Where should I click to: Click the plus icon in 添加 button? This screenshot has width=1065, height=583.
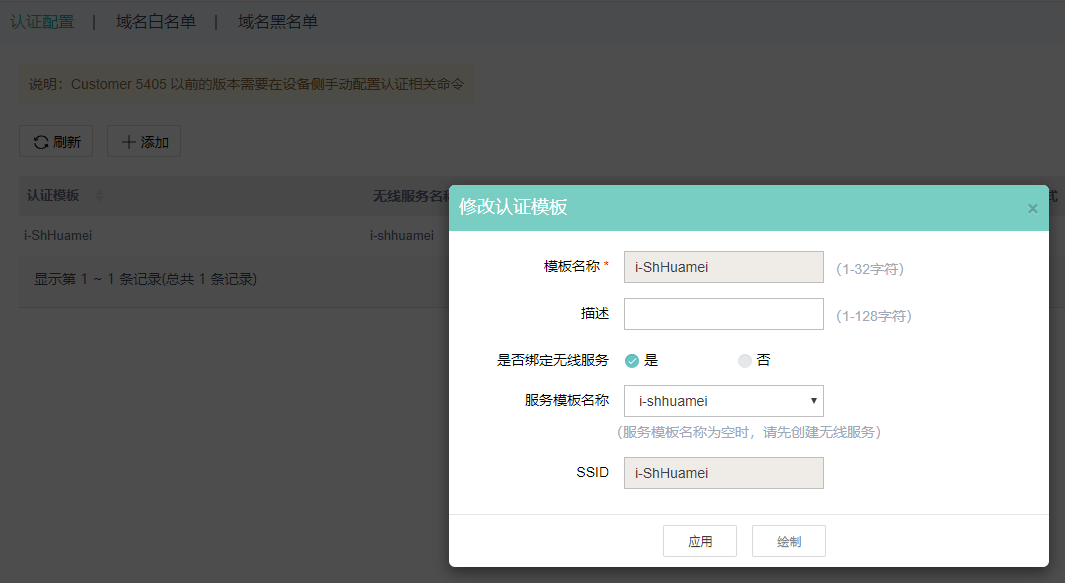point(128,142)
